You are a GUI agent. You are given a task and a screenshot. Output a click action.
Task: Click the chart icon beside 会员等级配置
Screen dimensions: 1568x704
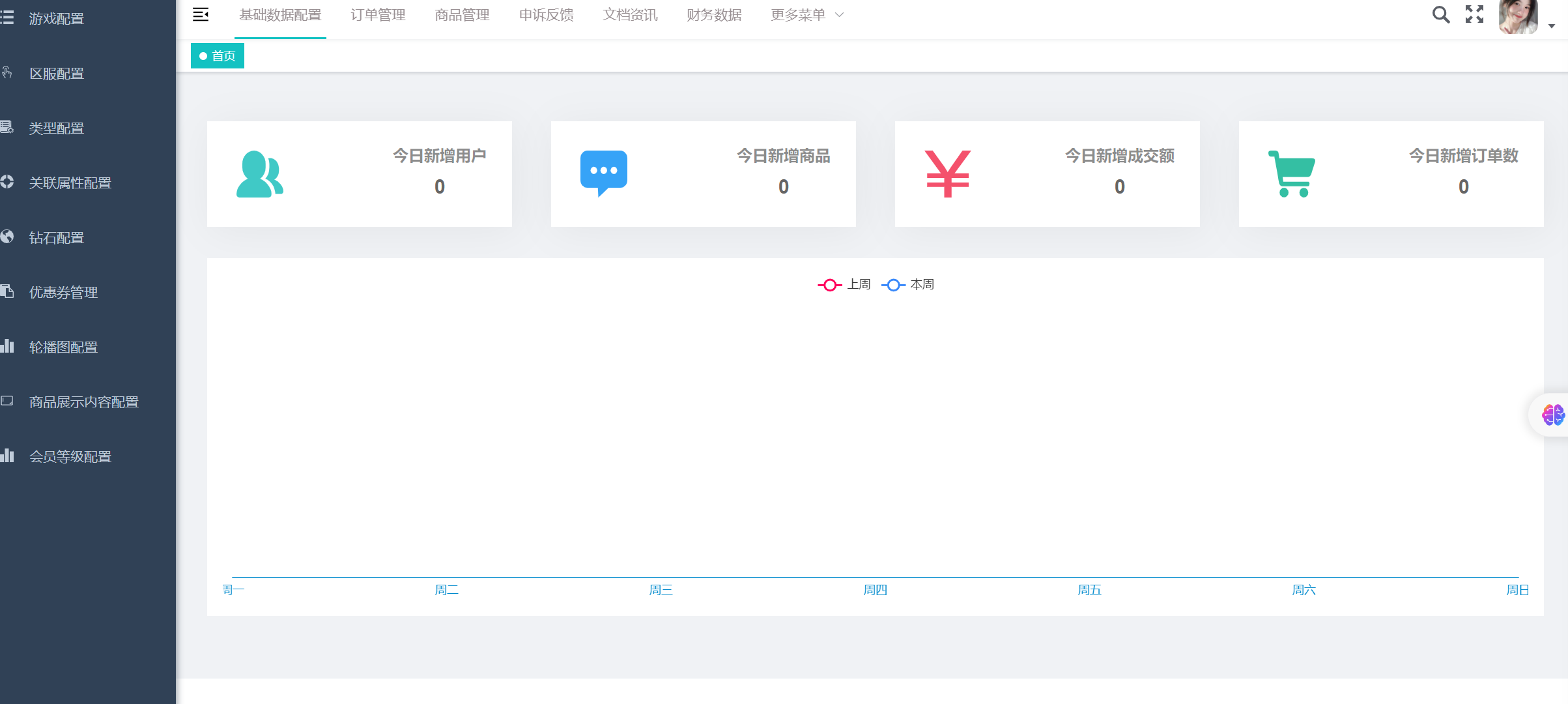(7, 456)
